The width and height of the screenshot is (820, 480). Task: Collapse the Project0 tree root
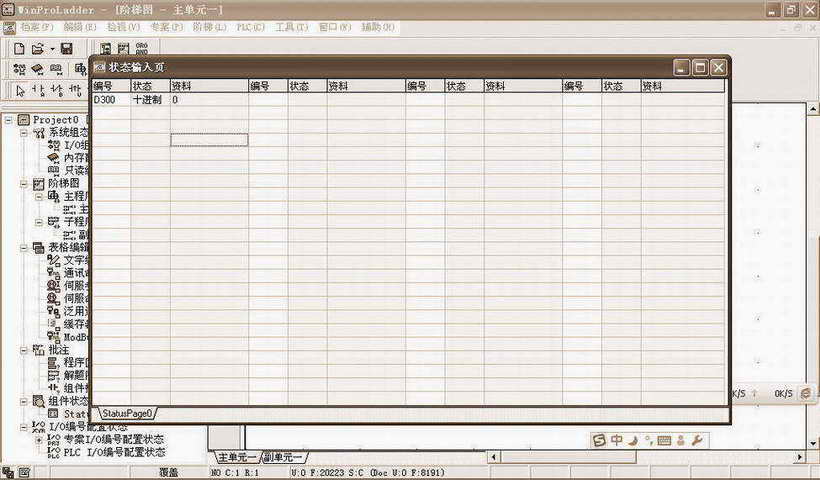click(10, 120)
